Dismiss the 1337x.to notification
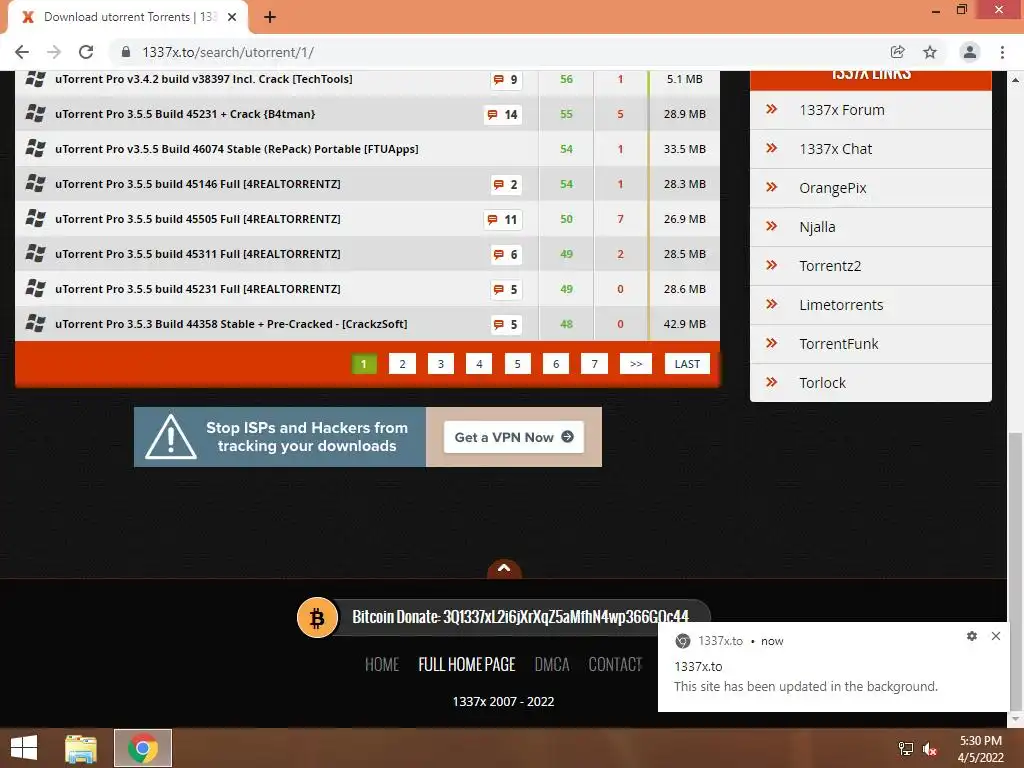This screenshot has width=1024, height=768. [995, 636]
